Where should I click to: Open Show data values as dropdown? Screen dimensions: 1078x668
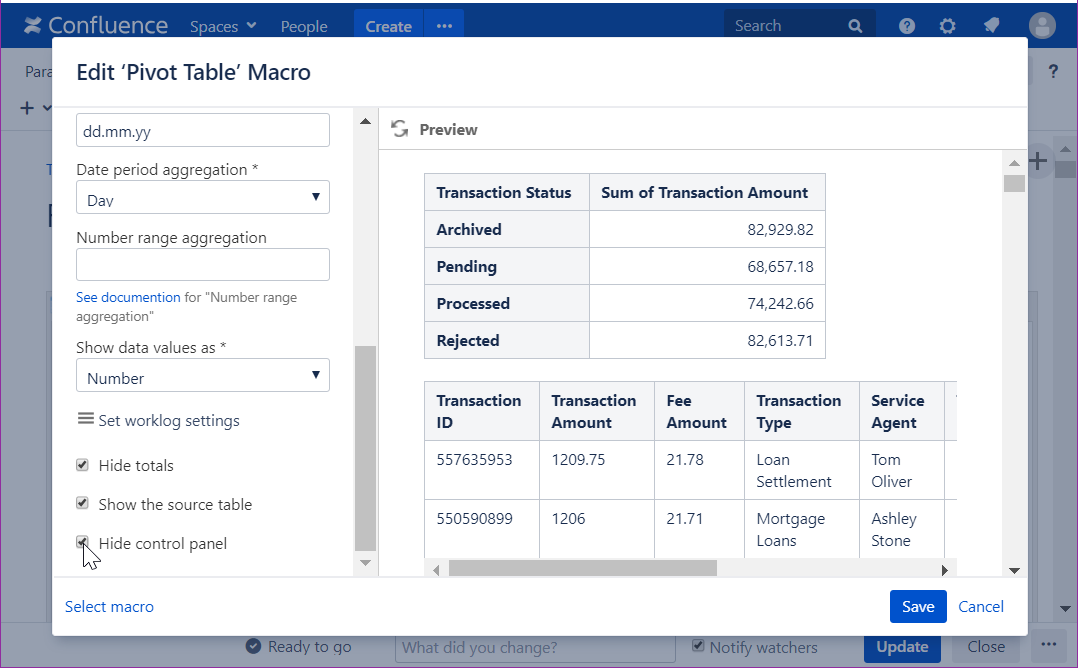point(203,376)
